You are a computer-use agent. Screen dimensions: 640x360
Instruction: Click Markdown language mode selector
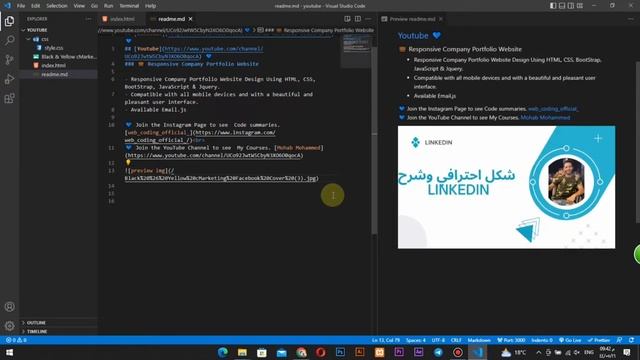coord(479,340)
